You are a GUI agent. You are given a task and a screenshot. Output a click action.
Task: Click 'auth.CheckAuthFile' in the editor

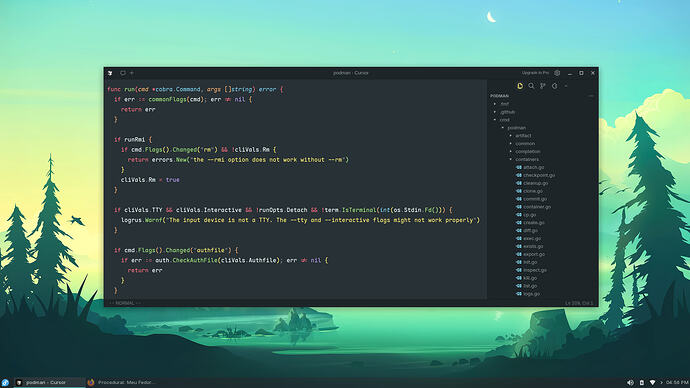point(186,260)
